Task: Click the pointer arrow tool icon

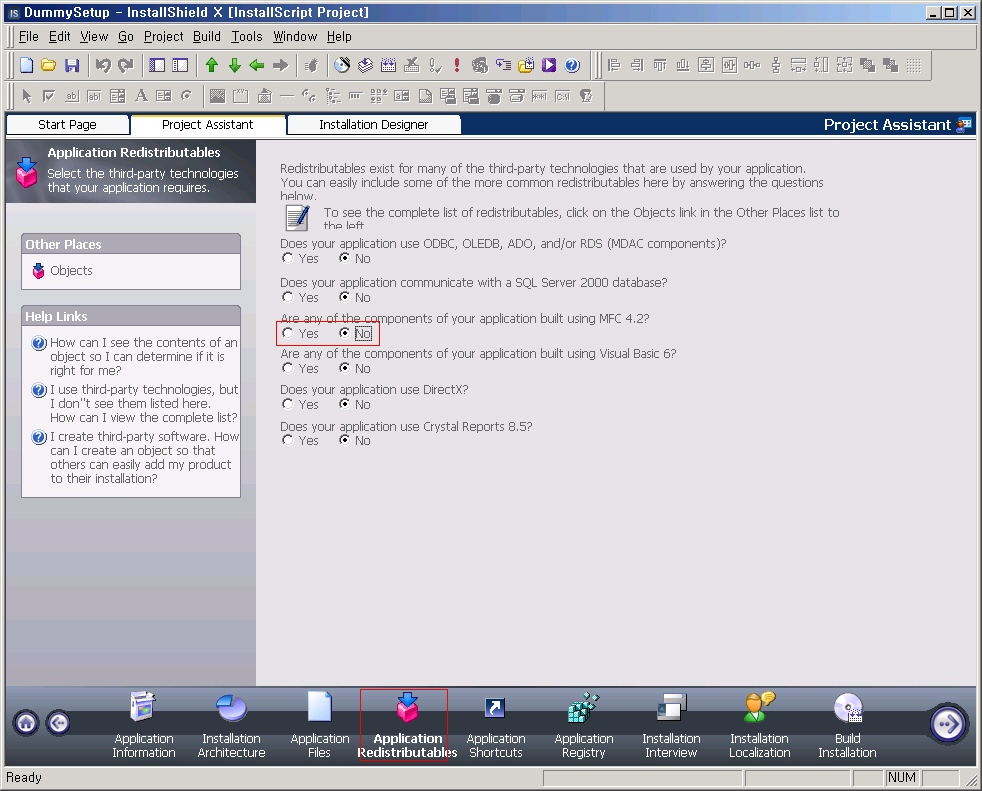Action: [26, 96]
